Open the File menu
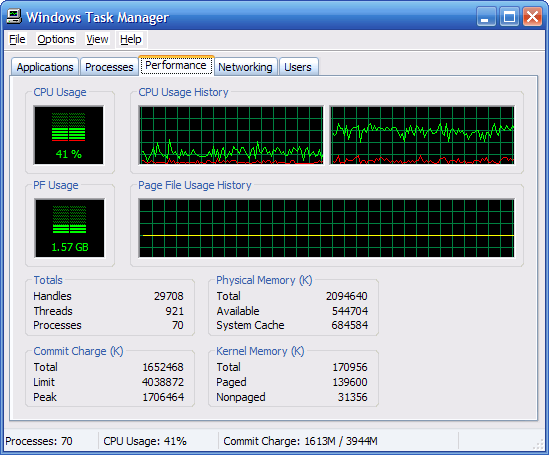 pyautogui.click(x=17, y=39)
